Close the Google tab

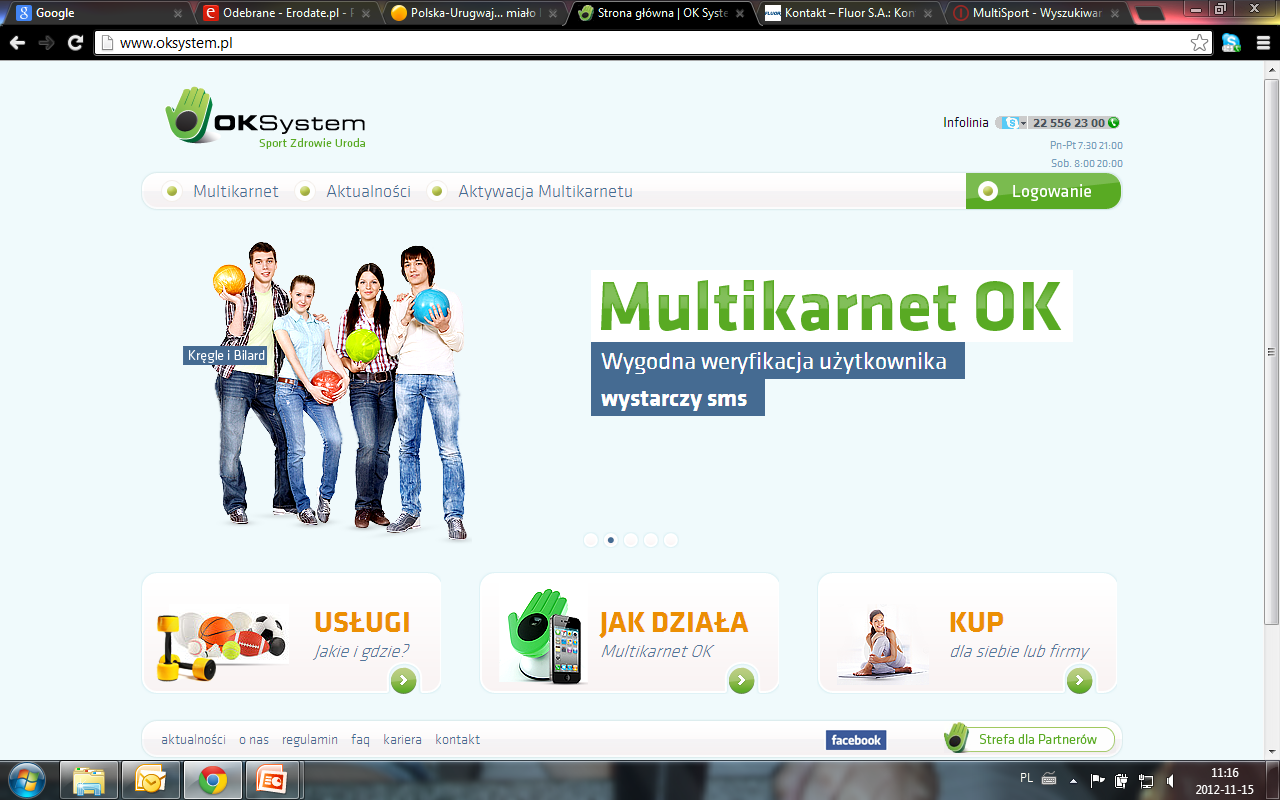[x=178, y=14]
